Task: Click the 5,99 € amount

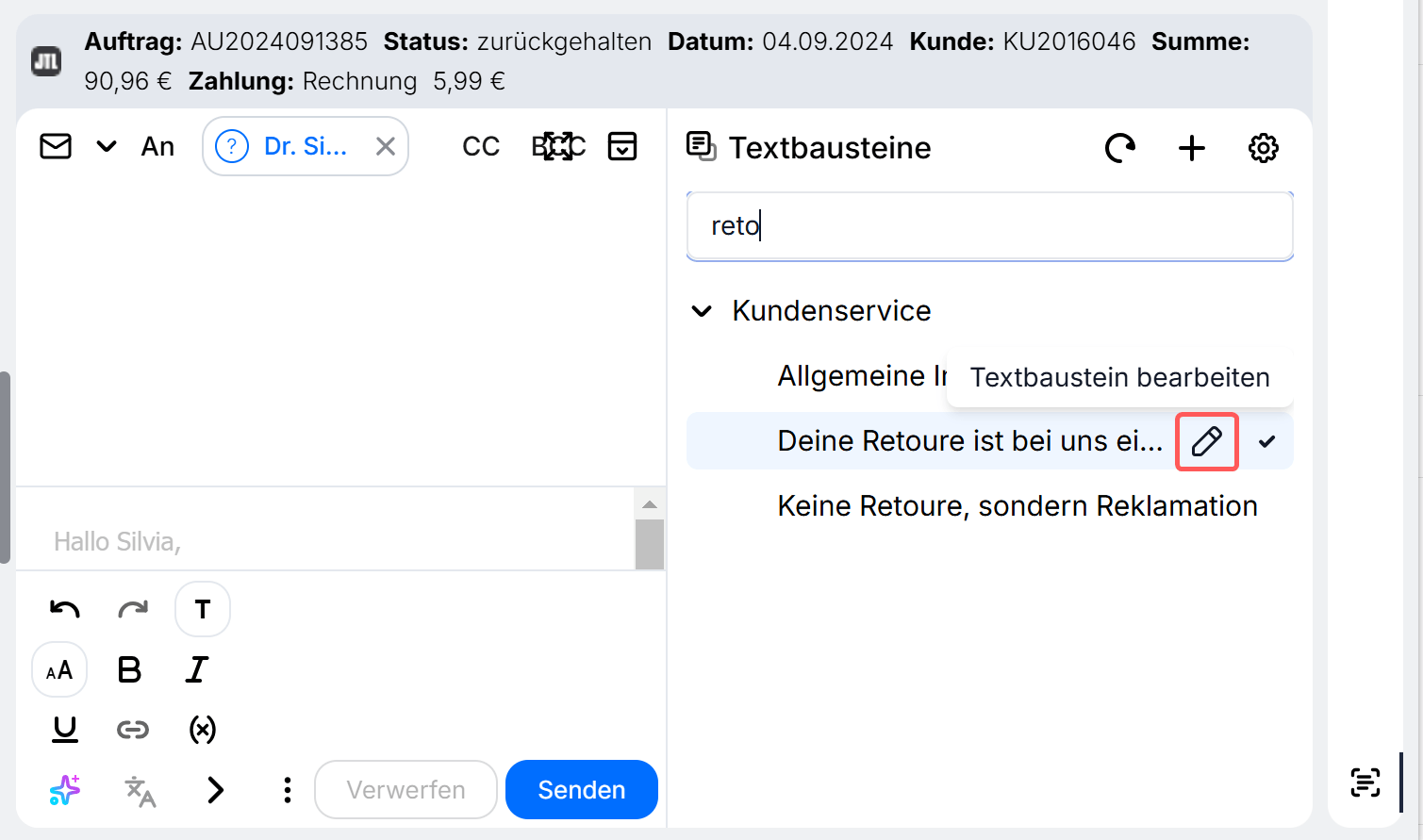Action: pos(469,82)
